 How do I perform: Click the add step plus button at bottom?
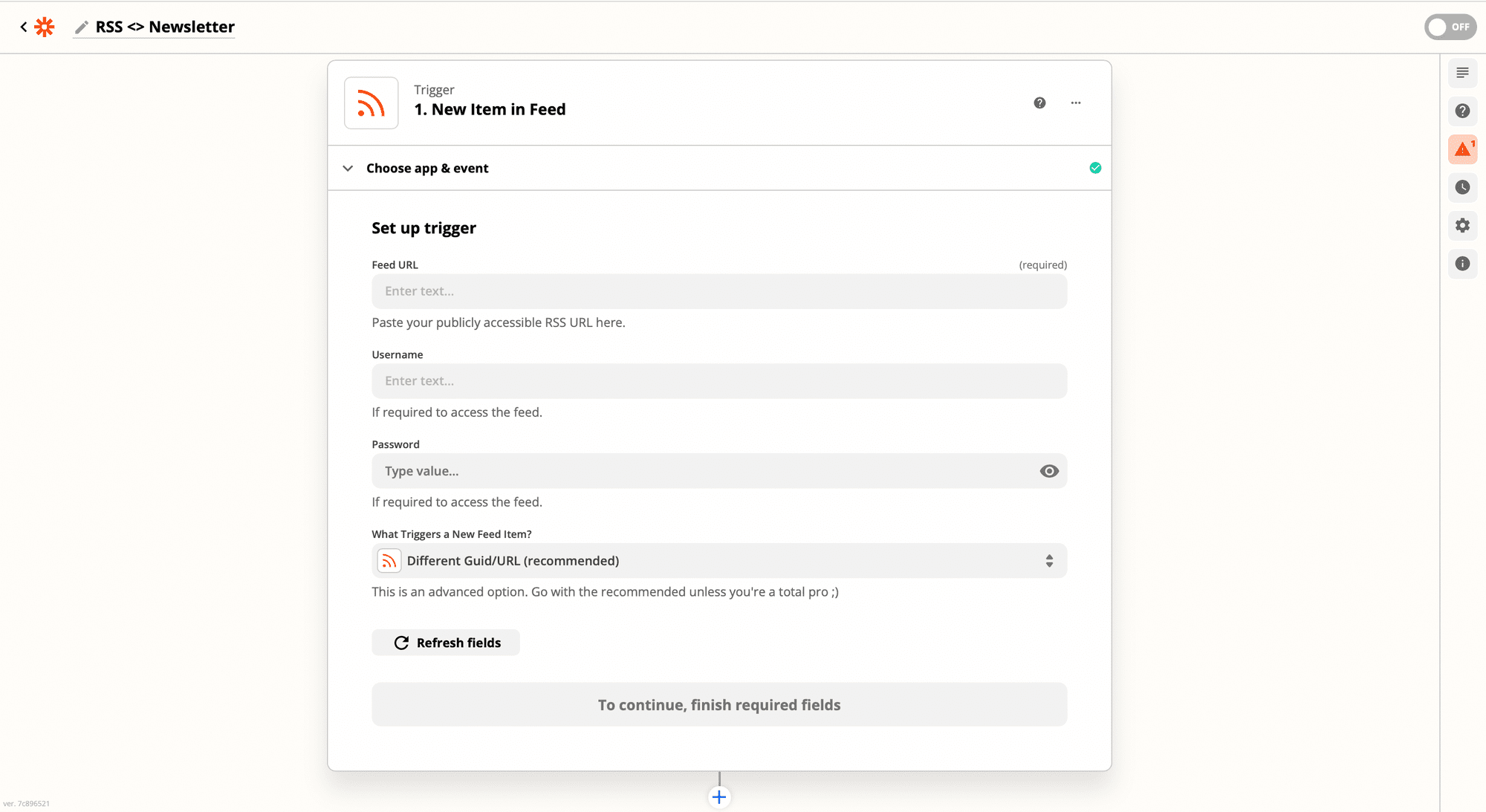point(719,796)
